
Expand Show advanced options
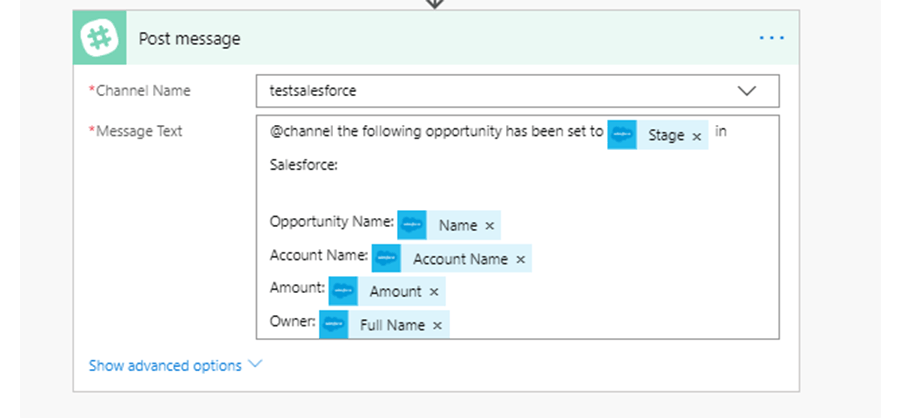175,366
